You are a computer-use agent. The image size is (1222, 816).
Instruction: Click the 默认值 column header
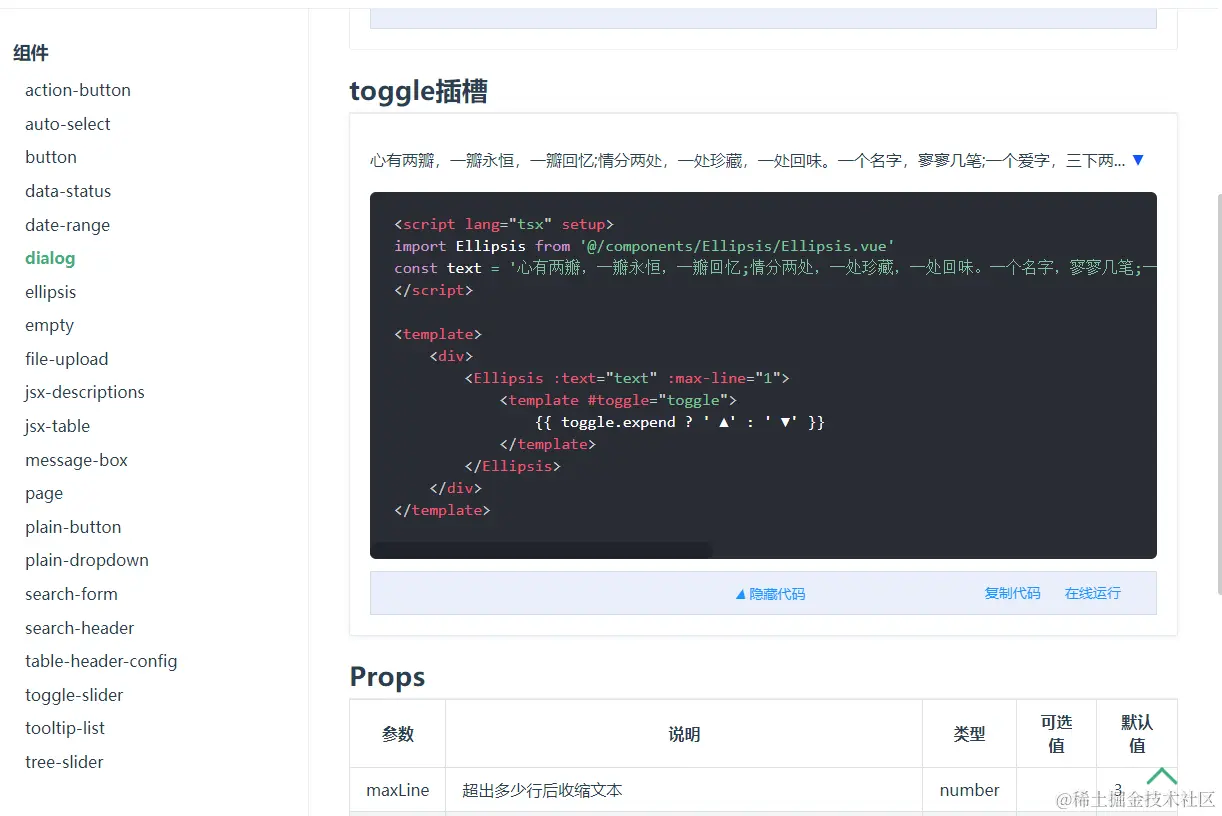(x=1137, y=734)
